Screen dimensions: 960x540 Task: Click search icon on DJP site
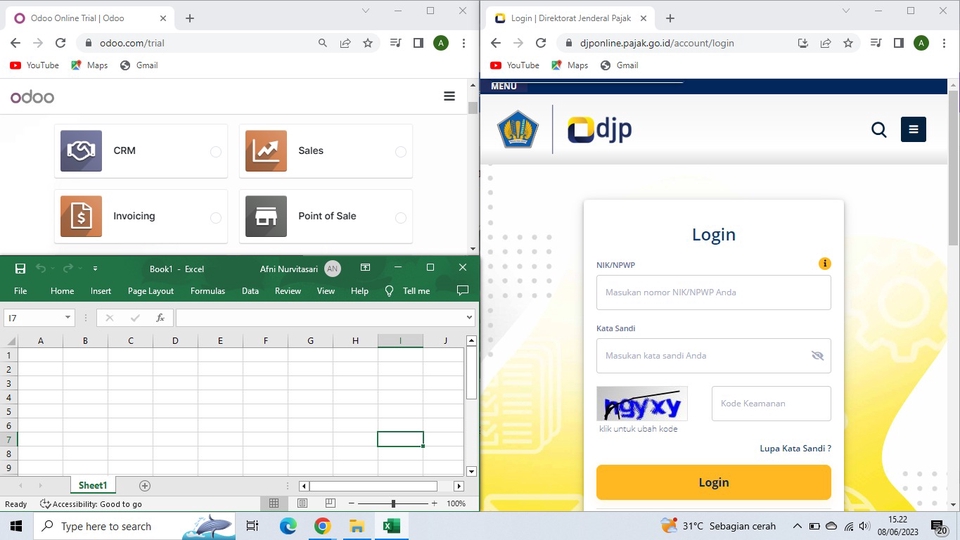tap(879, 129)
